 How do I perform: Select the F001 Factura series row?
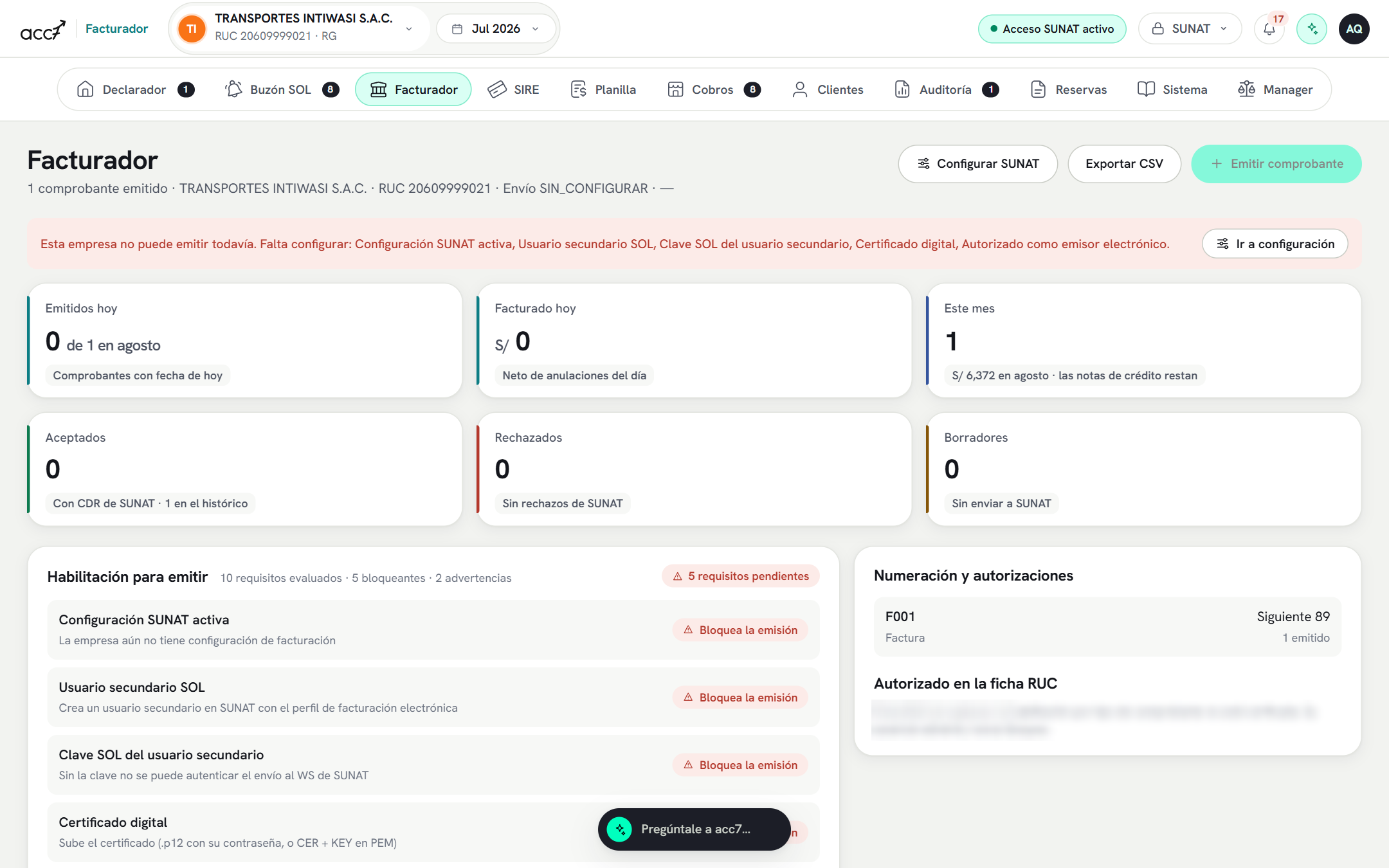pos(1107,627)
